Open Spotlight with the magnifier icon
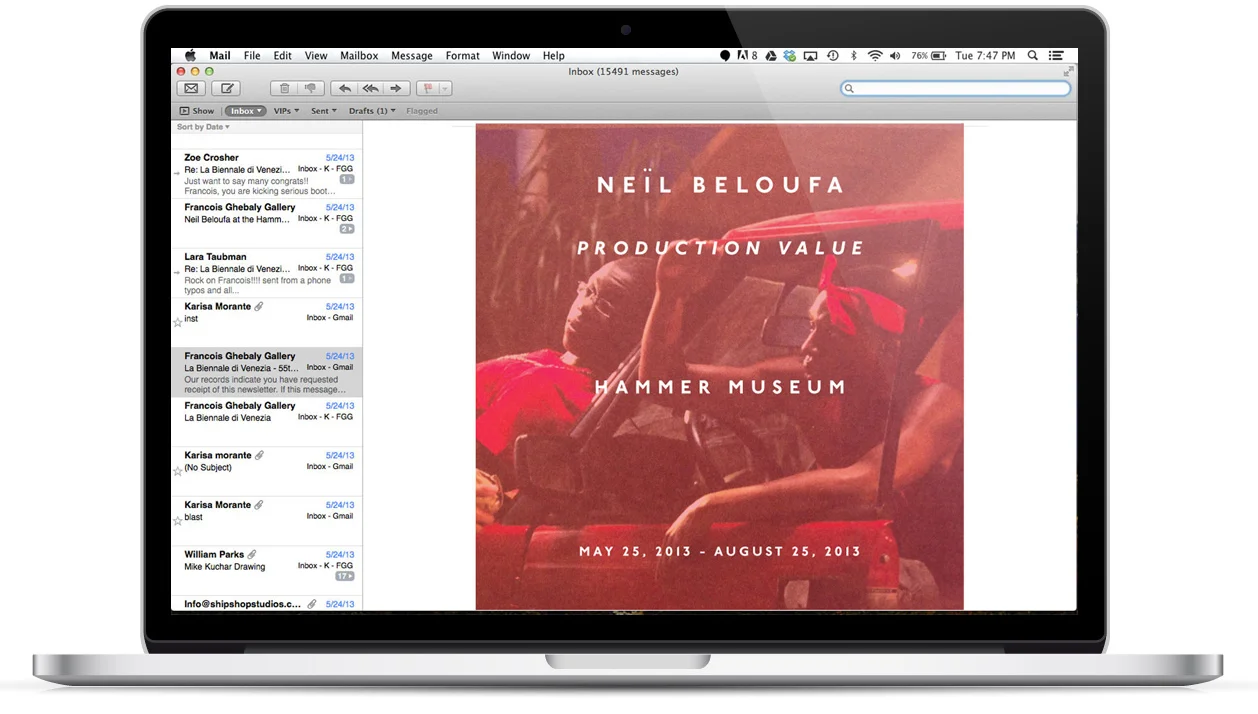Image resolution: width=1258 pixels, height=714 pixels. [x=1033, y=56]
